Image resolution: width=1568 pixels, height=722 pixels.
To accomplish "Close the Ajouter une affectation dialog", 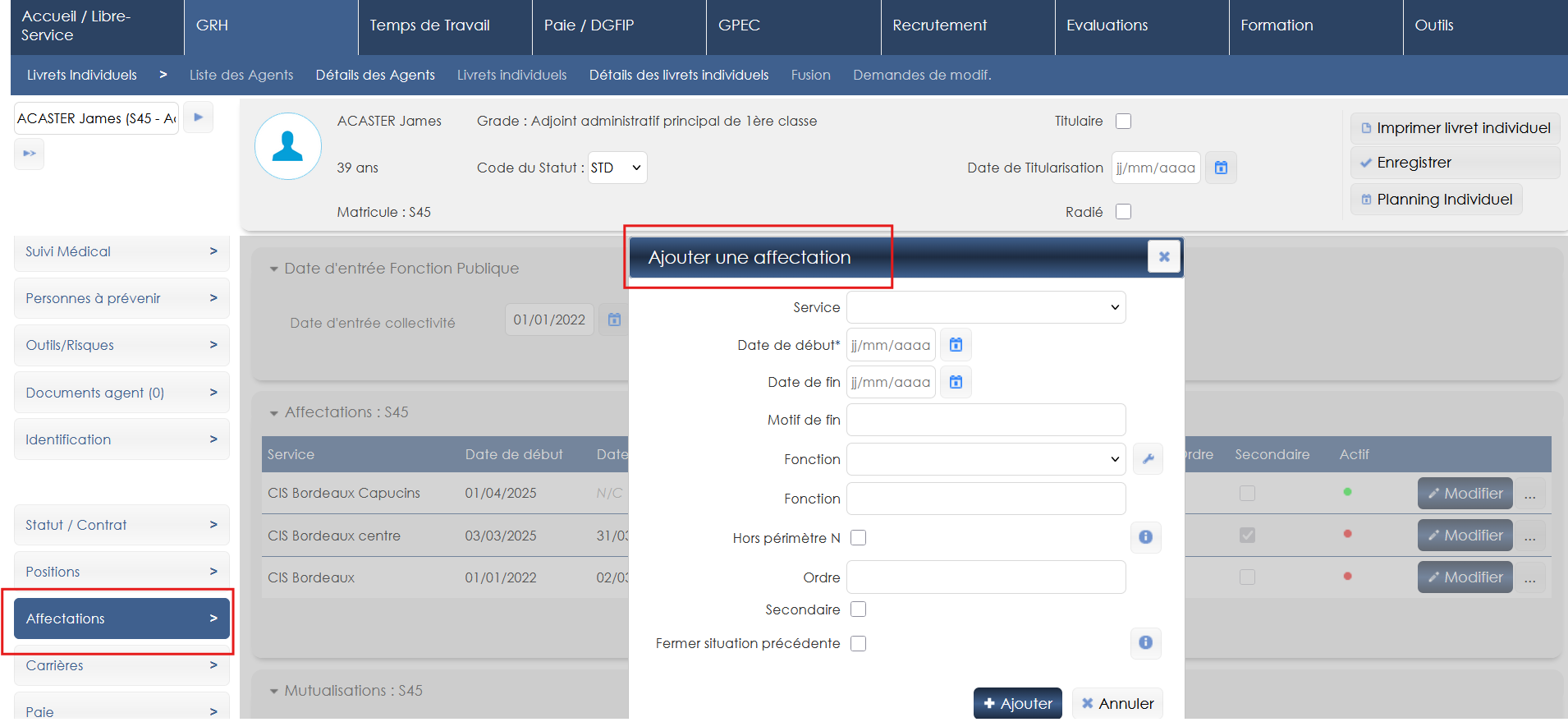I will pos(1163,257).
